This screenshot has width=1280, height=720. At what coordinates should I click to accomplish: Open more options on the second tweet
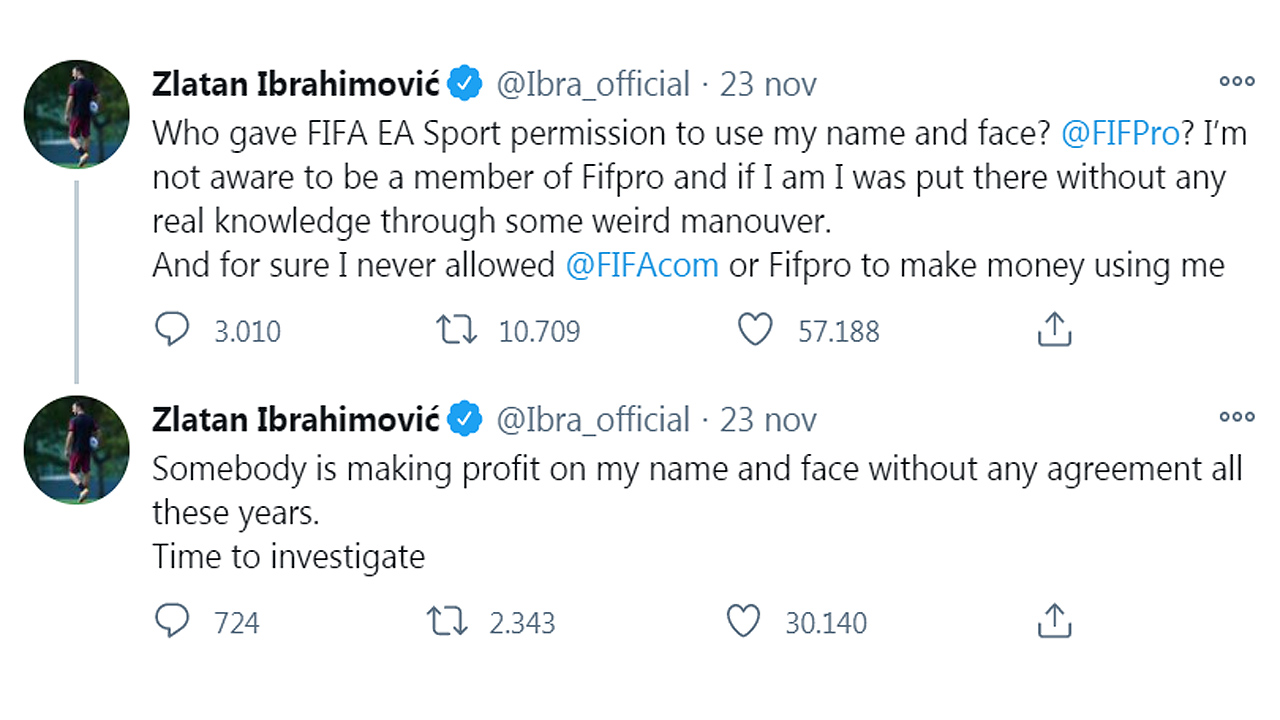click(1236, 418)
